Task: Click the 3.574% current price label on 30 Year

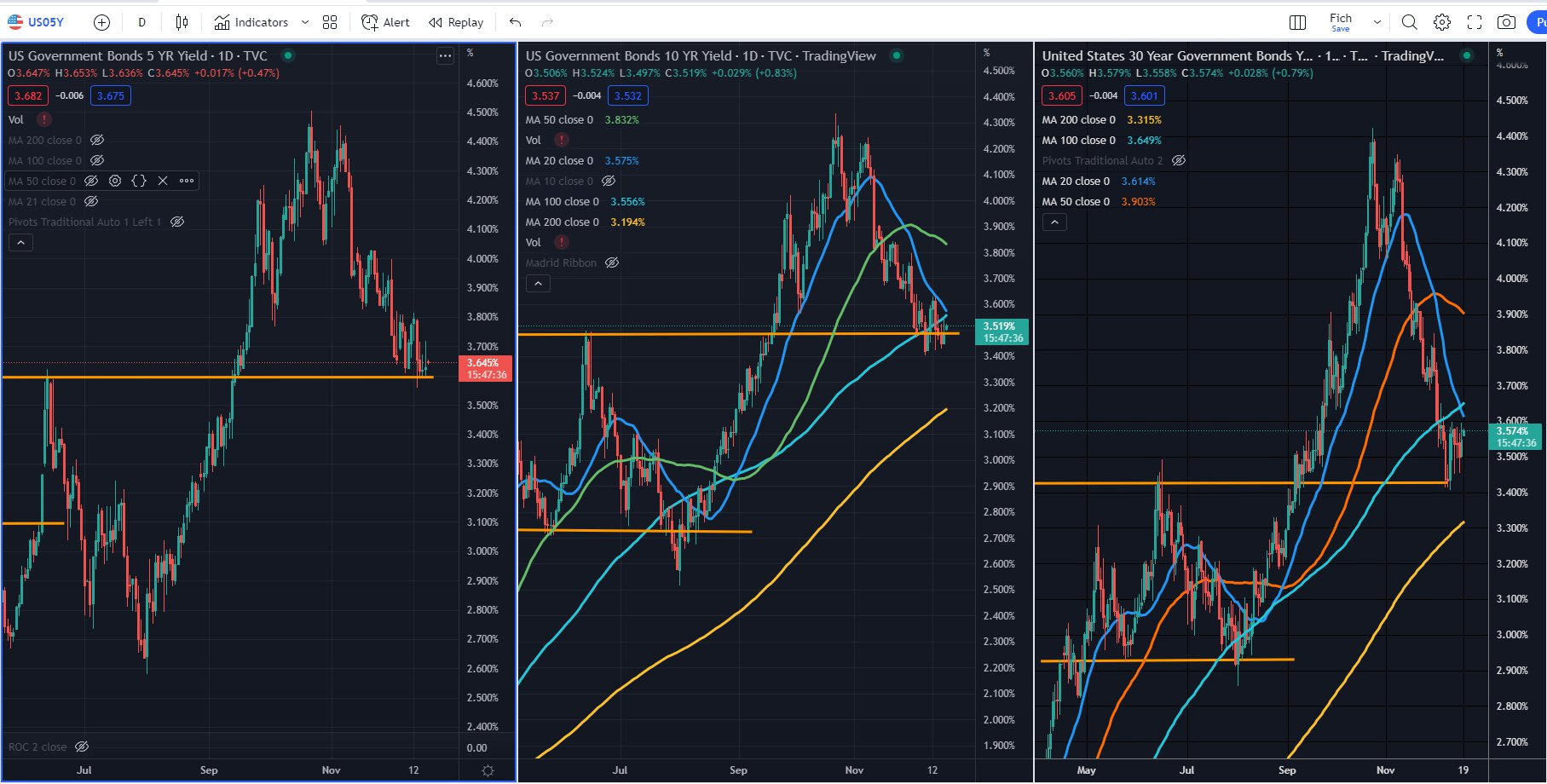Action: click(x=1516, y=437)
